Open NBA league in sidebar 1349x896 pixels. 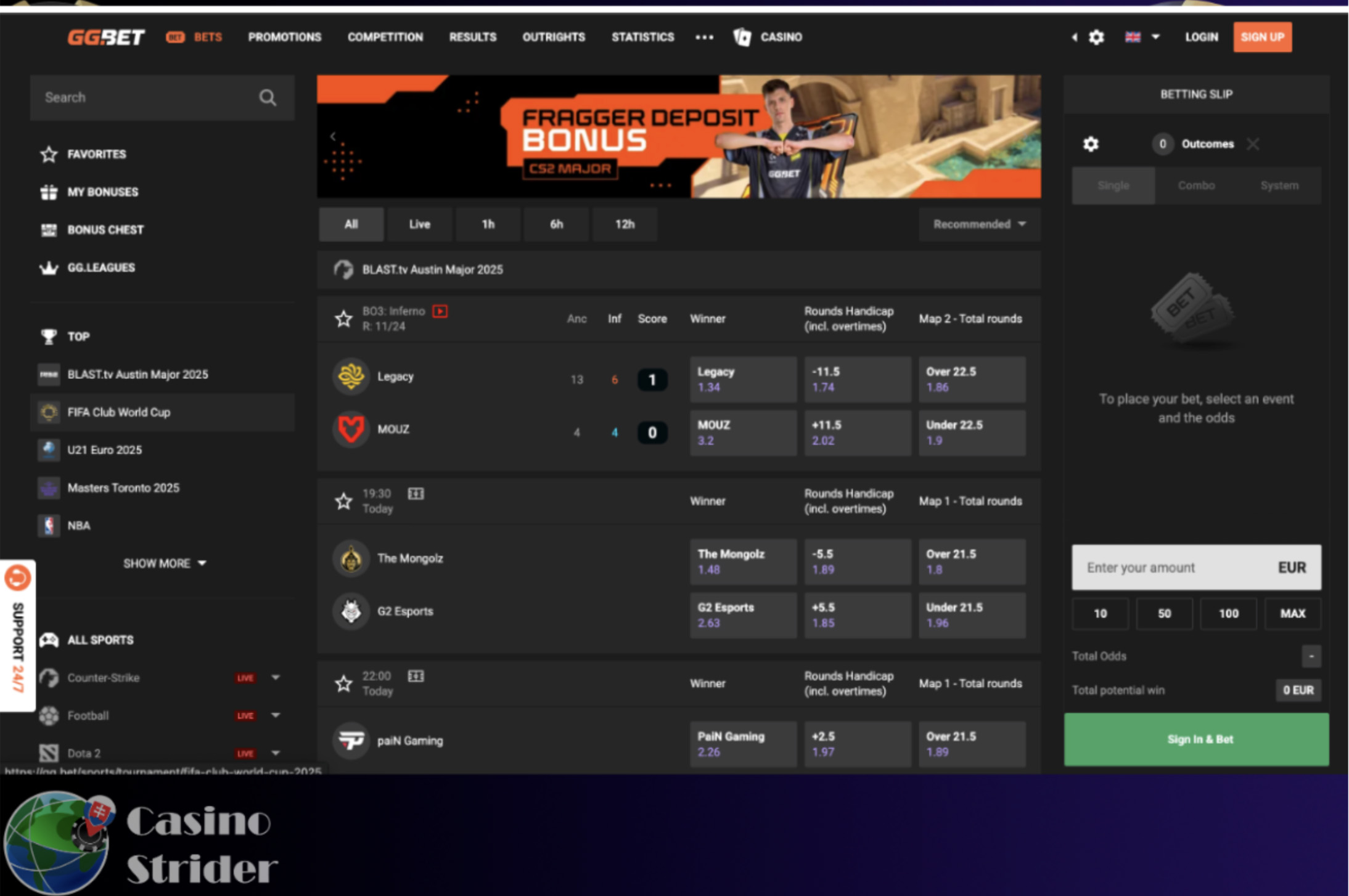162,526
